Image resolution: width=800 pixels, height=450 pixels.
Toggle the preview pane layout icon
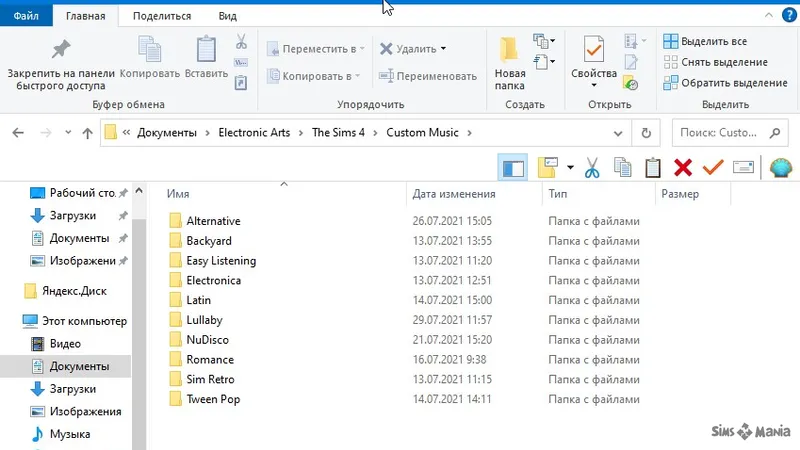click(x=513, y=167)
